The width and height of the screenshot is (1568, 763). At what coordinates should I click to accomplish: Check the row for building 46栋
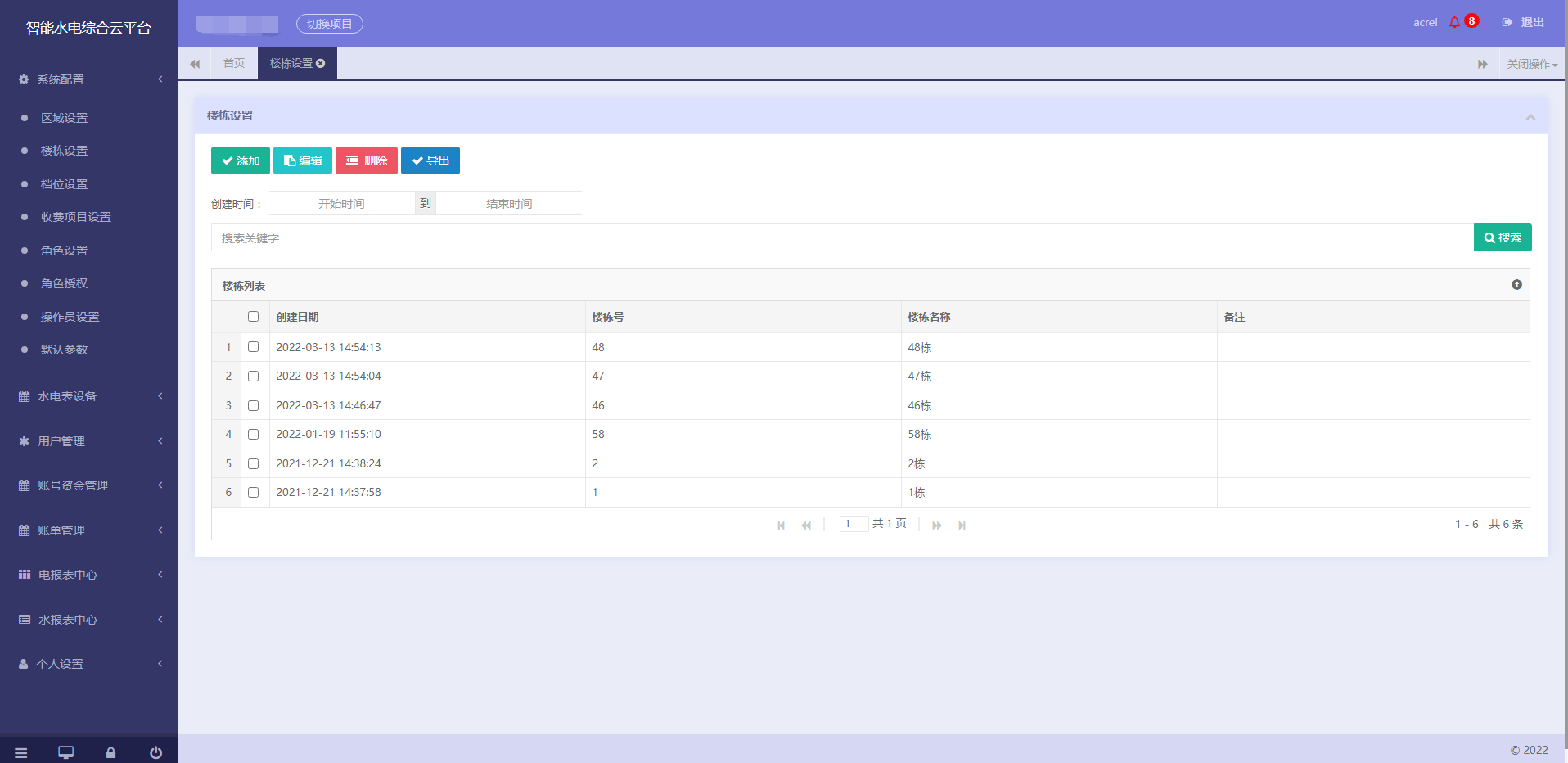point(254,405)
